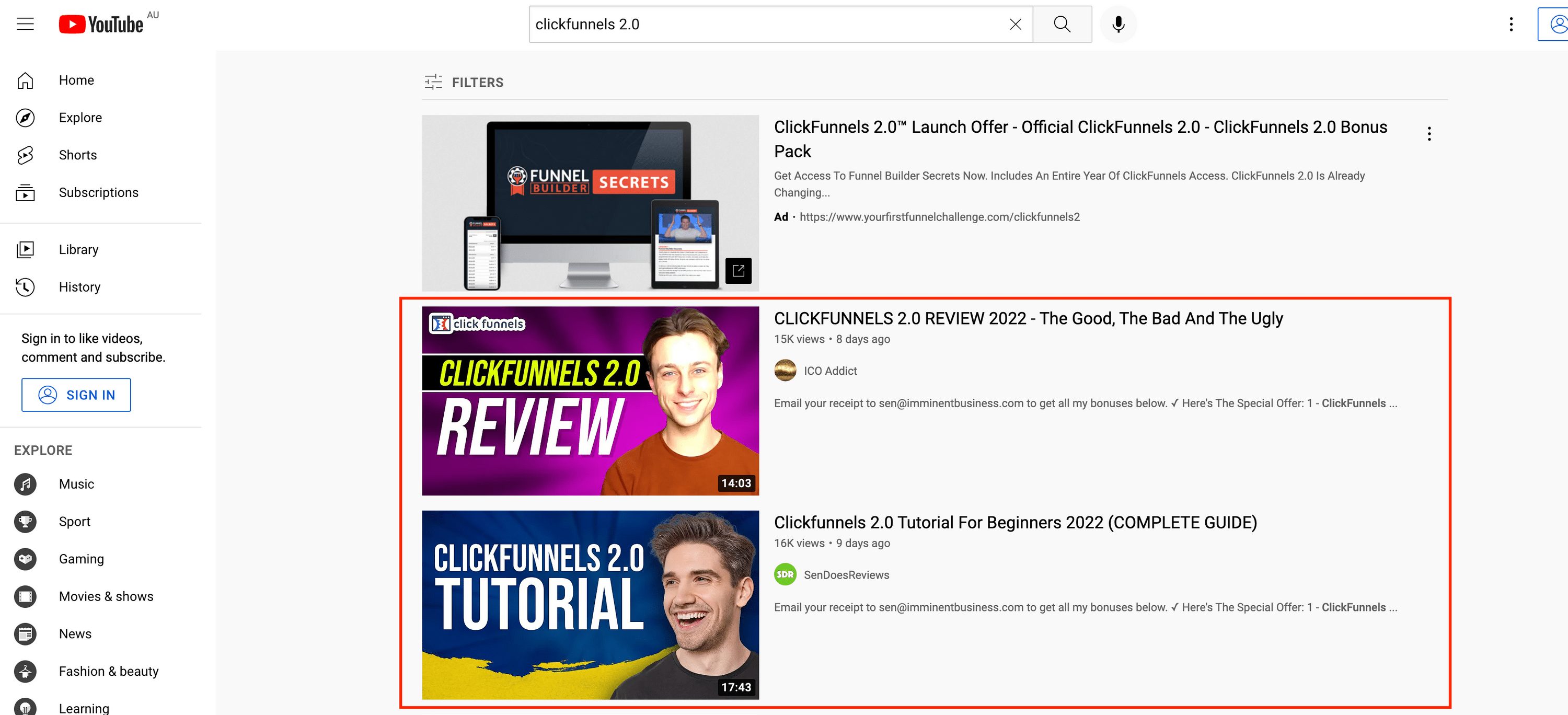The height and width of the screenshot is (715, 1568).
Task: Click the magnifying glass search button
Action: pos(1062,25)
